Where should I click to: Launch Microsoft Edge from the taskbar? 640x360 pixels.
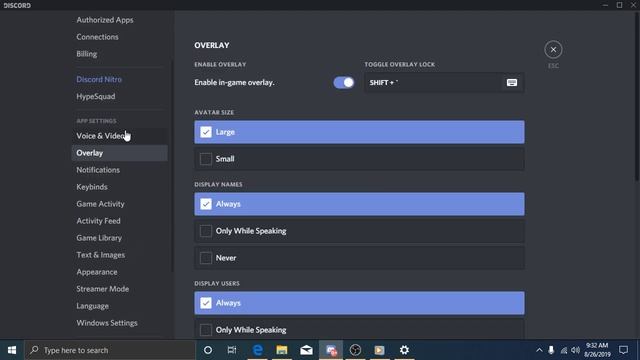258,350
